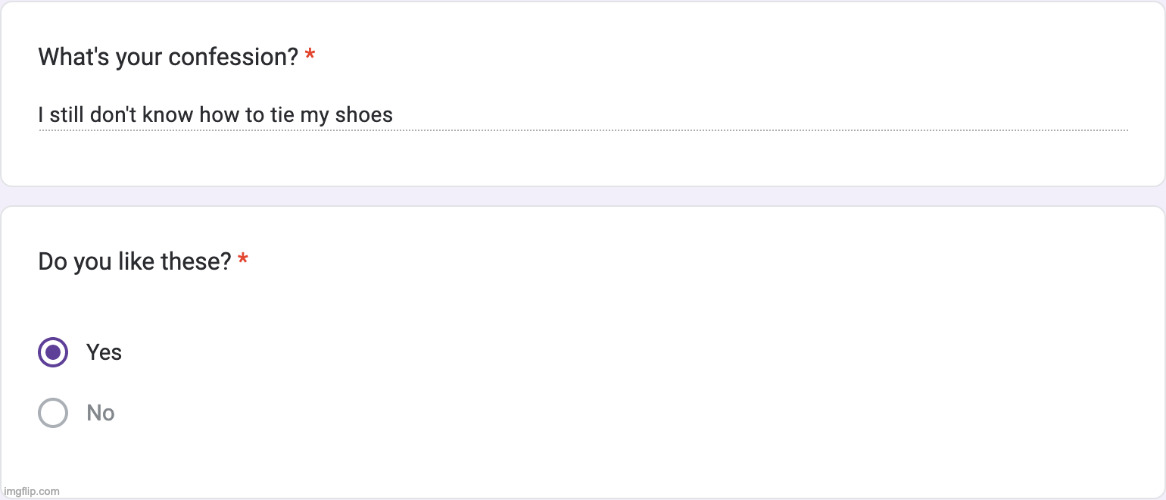Image resolution: width=1166 pixels, height=500 pixels.
Task: Select the "Yes" radio button
Action: pyautogui.click(x=53, y=352)
